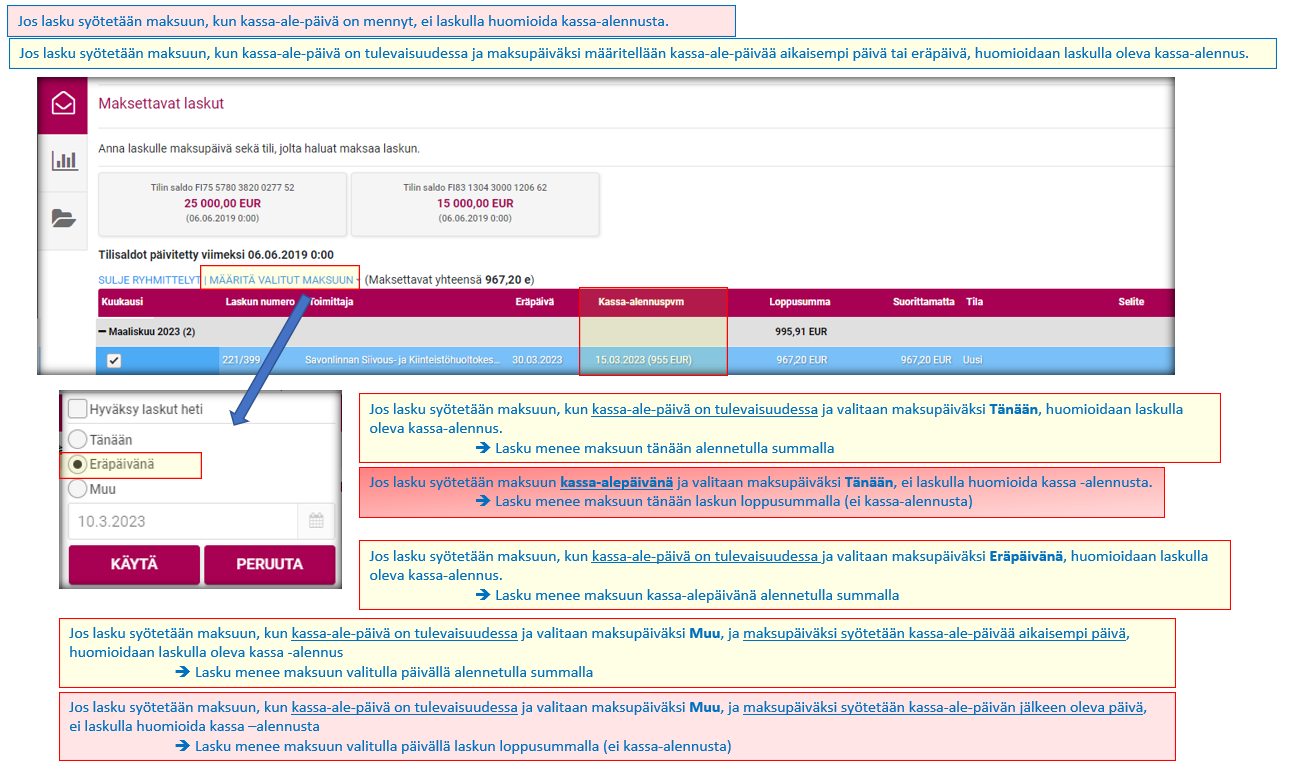Open the calendar date picker icon
This screenshot has height=770, width=1289.
tap(316, 521)
